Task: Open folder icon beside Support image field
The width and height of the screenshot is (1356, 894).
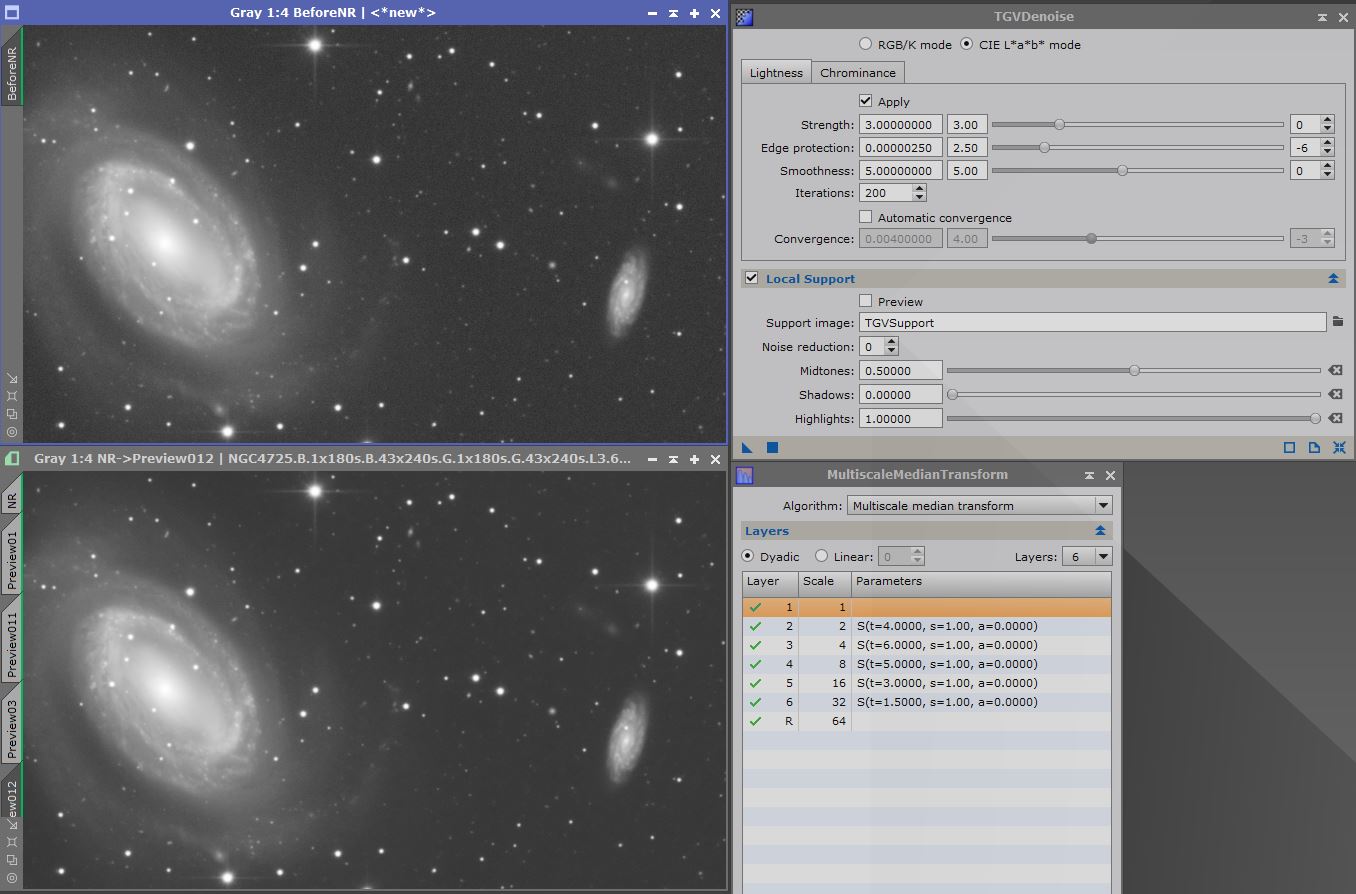Action: coord(1337,322)
